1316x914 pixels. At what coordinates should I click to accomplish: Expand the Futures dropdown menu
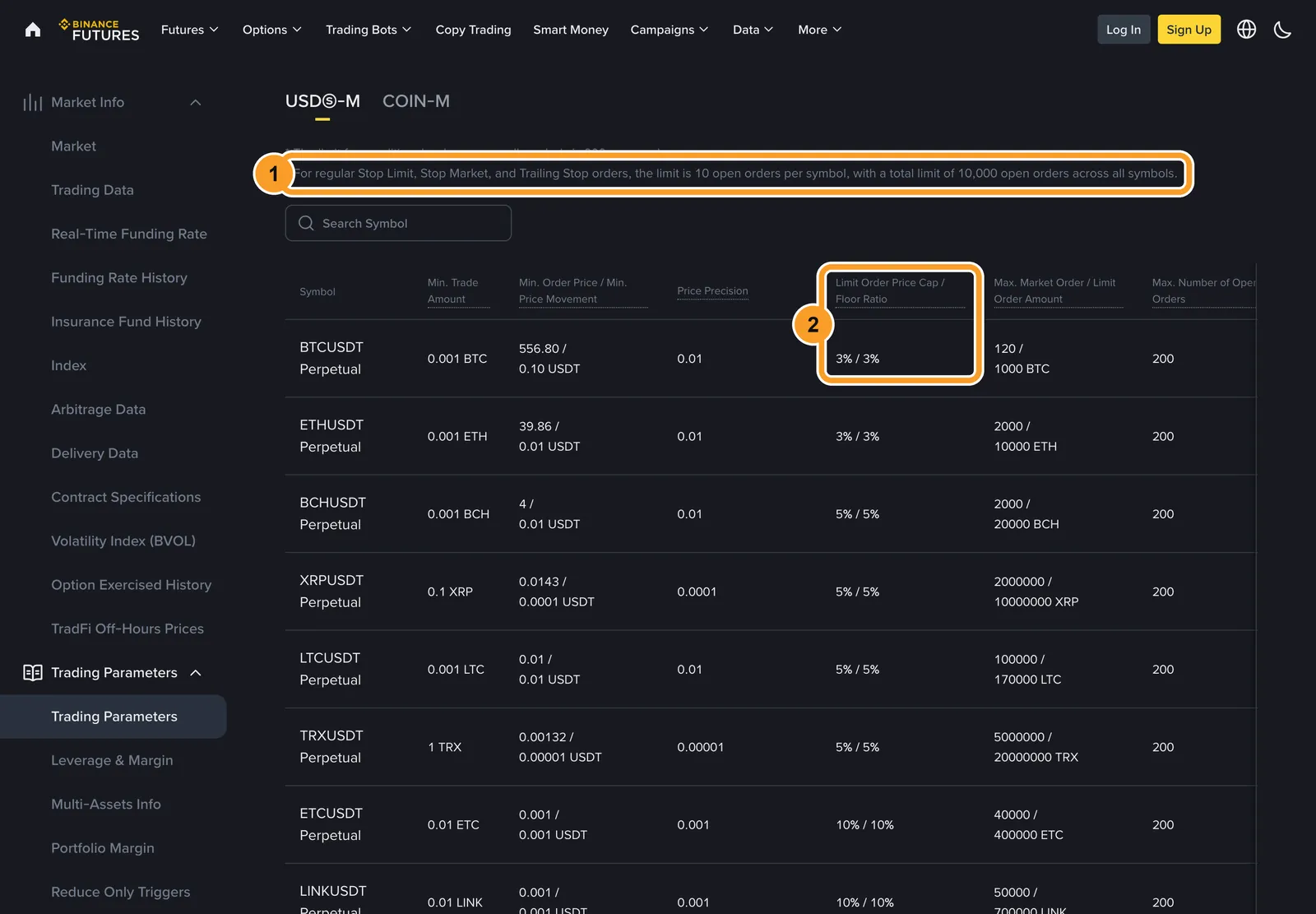click(x=189, y=30)
